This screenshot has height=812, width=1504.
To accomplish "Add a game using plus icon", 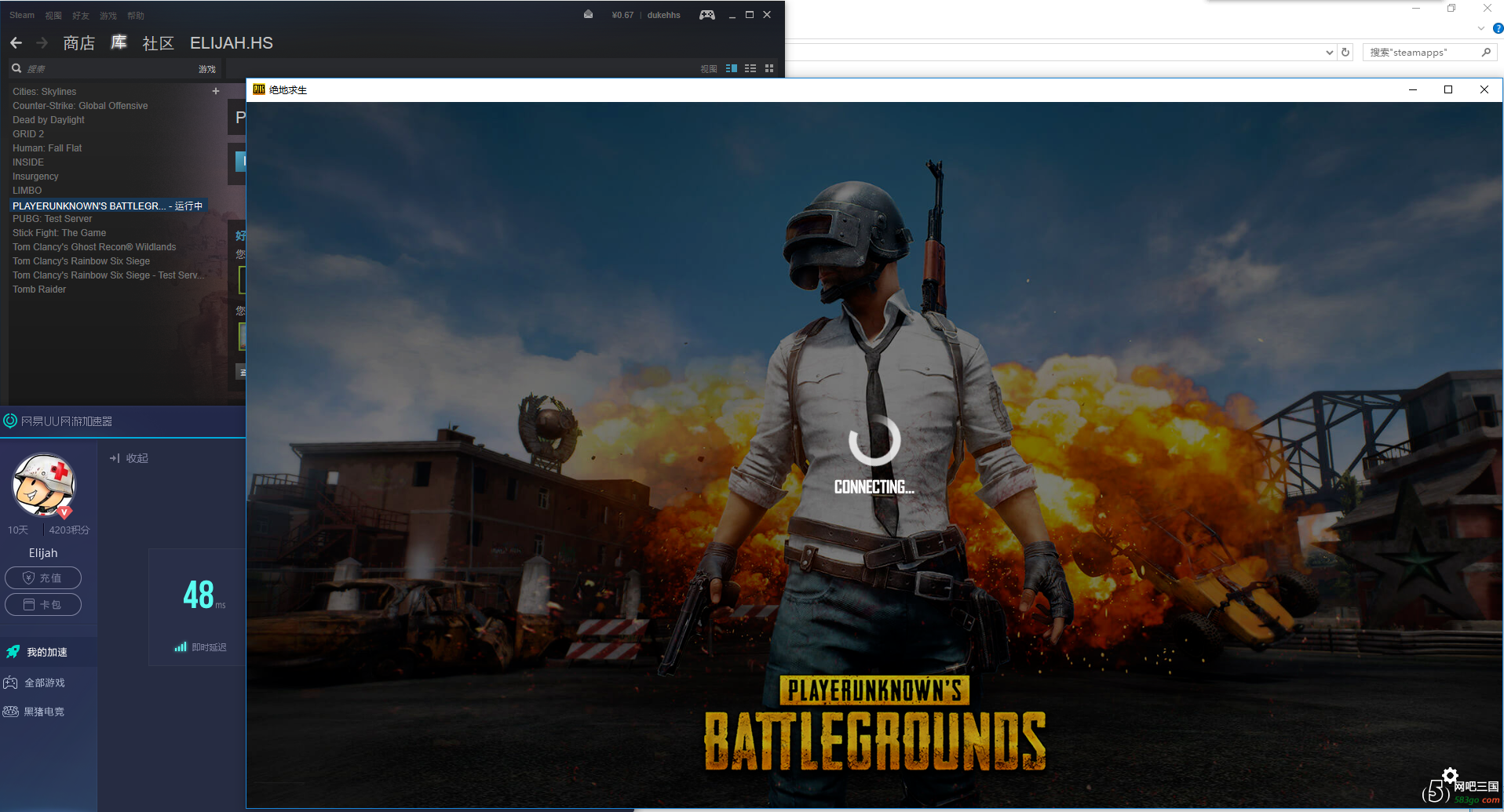I will (216, 91).
